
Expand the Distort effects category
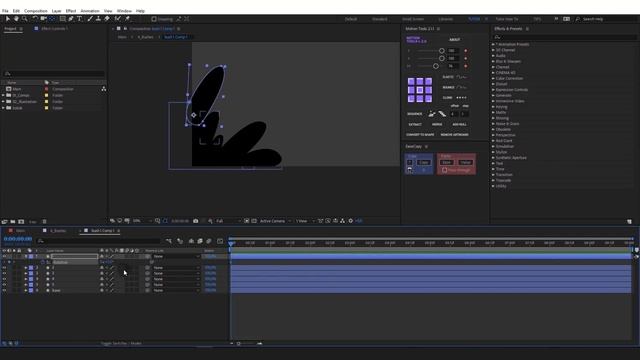point(493,84)
